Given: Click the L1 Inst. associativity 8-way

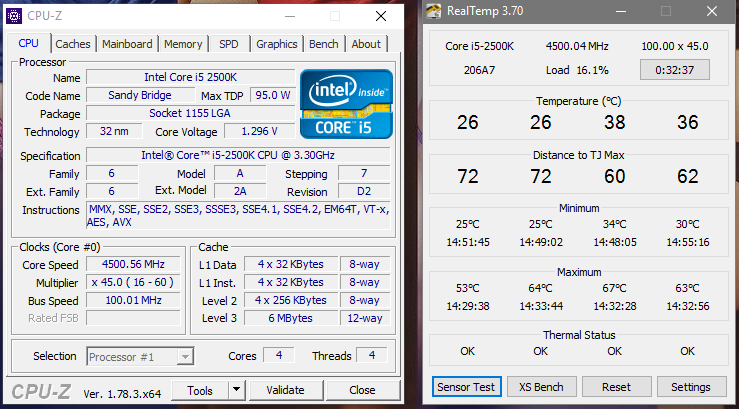Looking at the screenshot, I should point(365,282).
